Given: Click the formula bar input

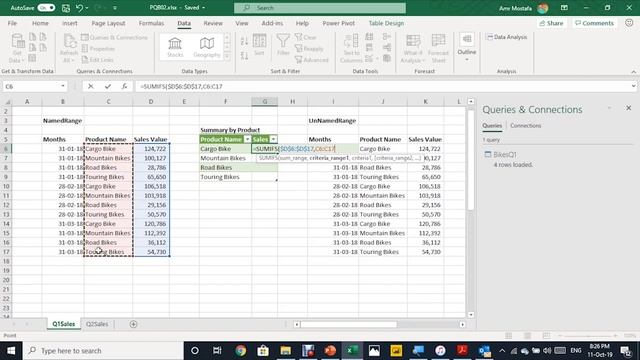Looking at the screenshot, I should (x=382, y=86).
